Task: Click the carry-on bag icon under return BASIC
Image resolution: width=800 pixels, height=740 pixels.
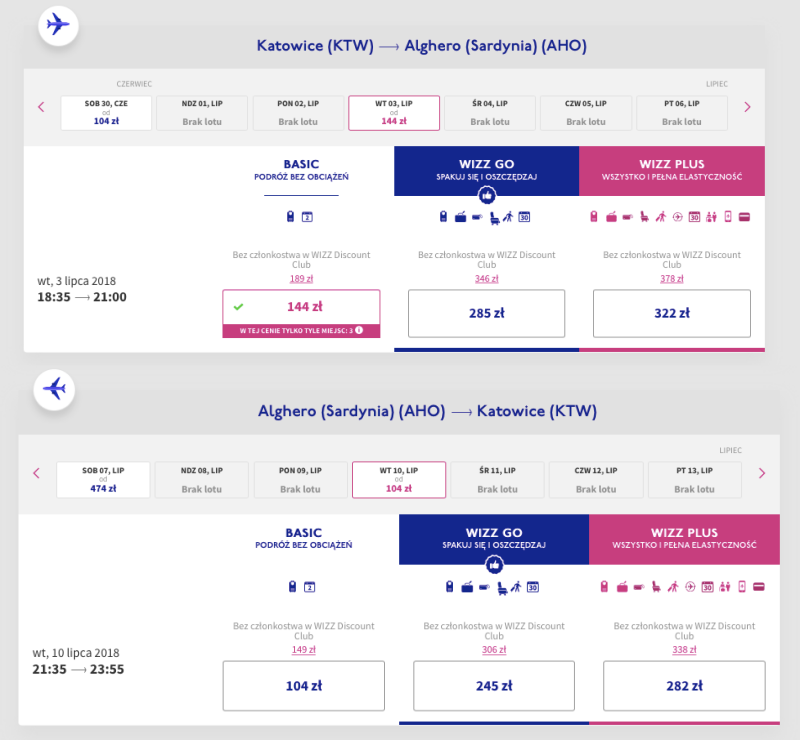Action: 293,586
